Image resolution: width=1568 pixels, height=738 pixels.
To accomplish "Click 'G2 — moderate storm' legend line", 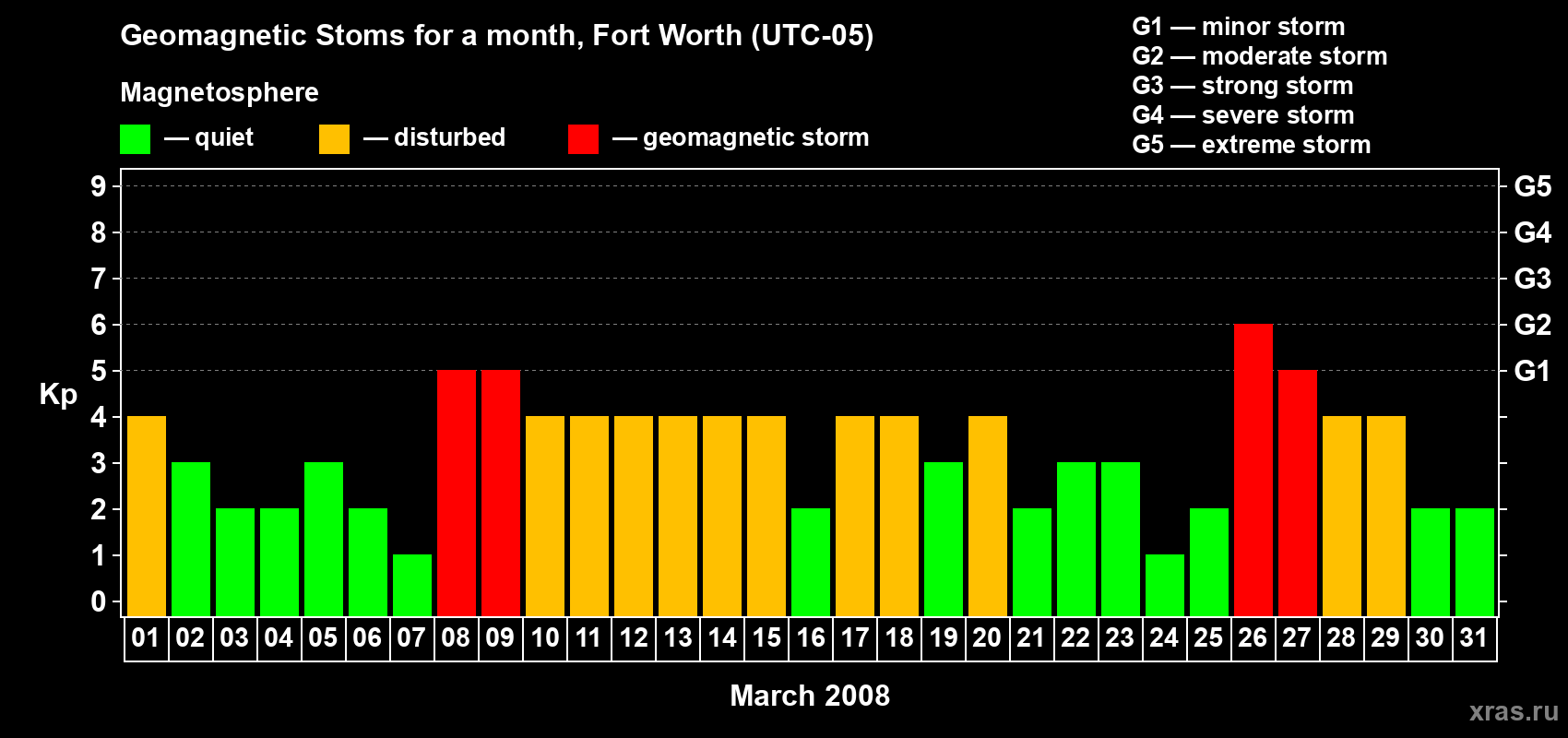I will point(1260,56).
